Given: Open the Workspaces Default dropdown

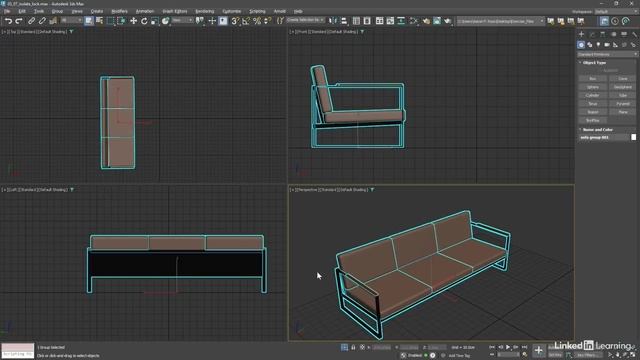Looking at the screenshot, I should tap(616, 11).
